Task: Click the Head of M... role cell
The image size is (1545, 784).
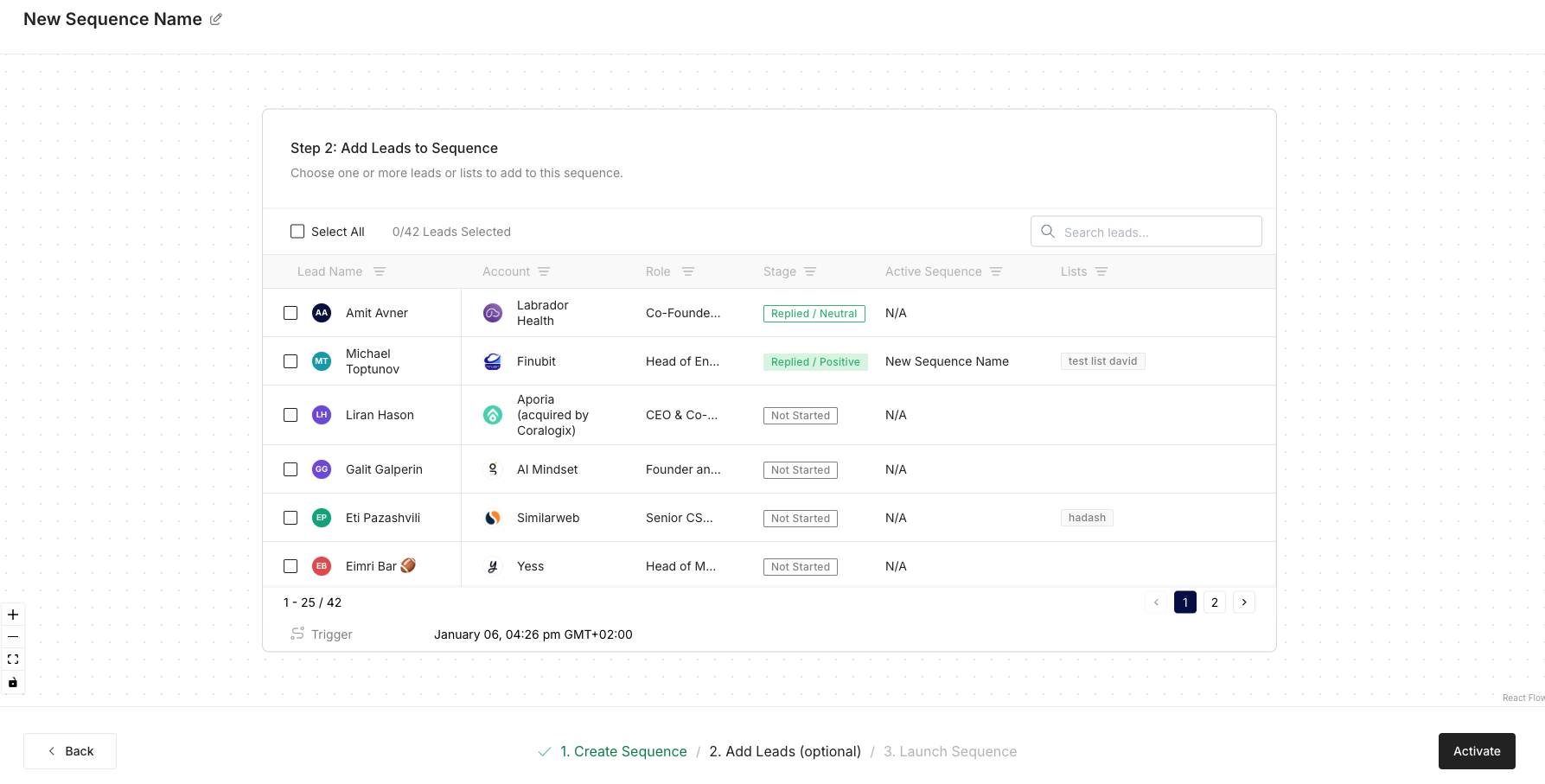Action: pyautogui.click(x=680, y=566)
